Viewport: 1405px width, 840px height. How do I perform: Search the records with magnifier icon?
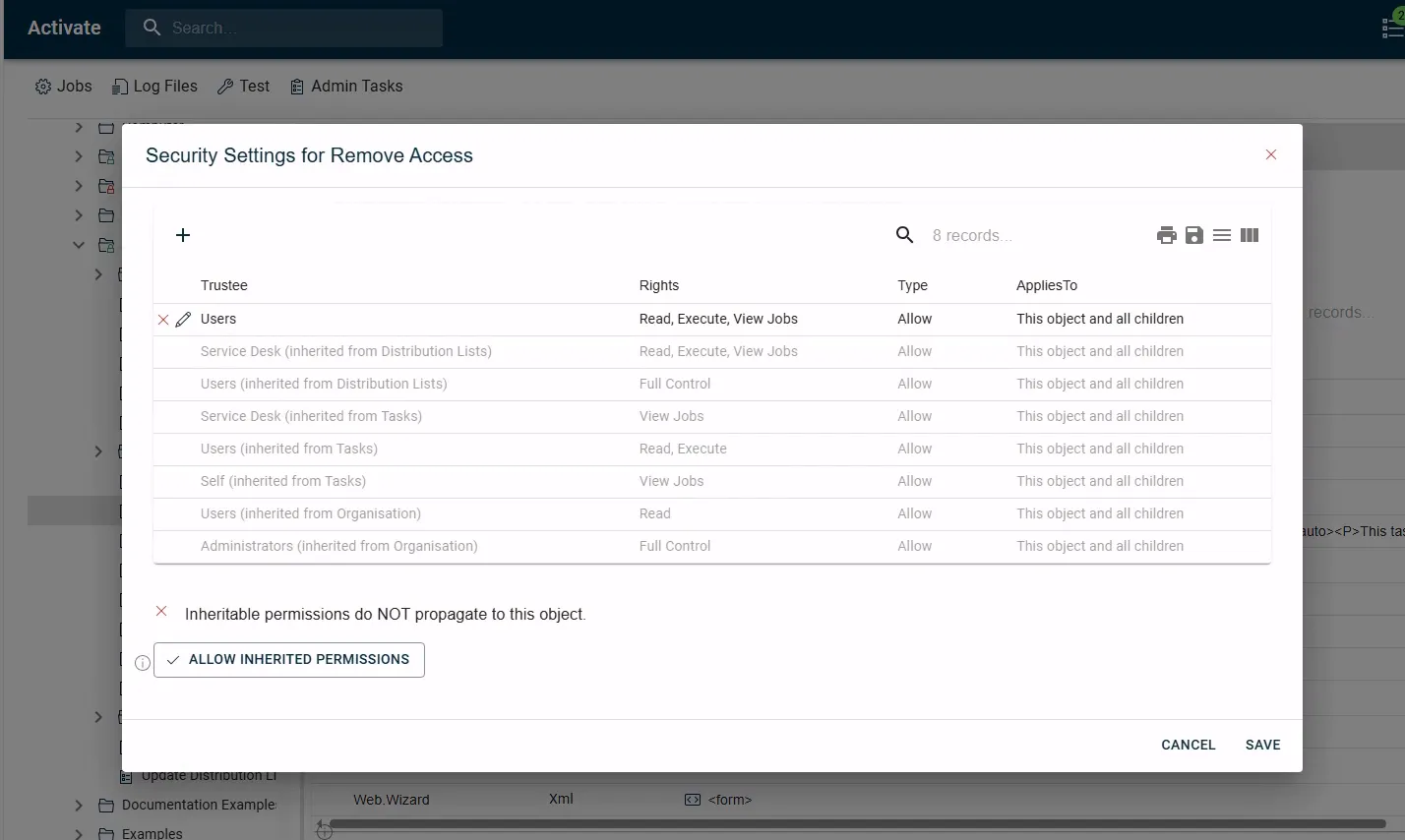[x=905, y=235]
